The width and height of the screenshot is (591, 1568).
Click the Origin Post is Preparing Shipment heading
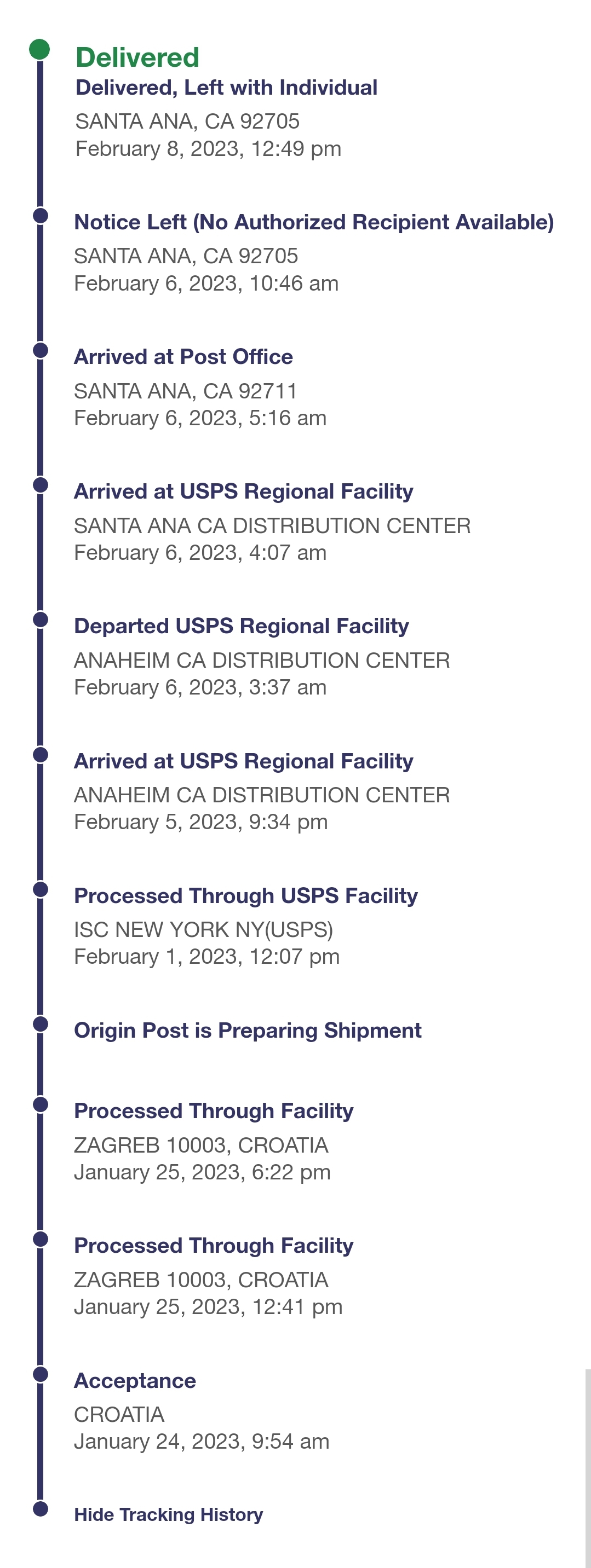tap(248, 1030)
